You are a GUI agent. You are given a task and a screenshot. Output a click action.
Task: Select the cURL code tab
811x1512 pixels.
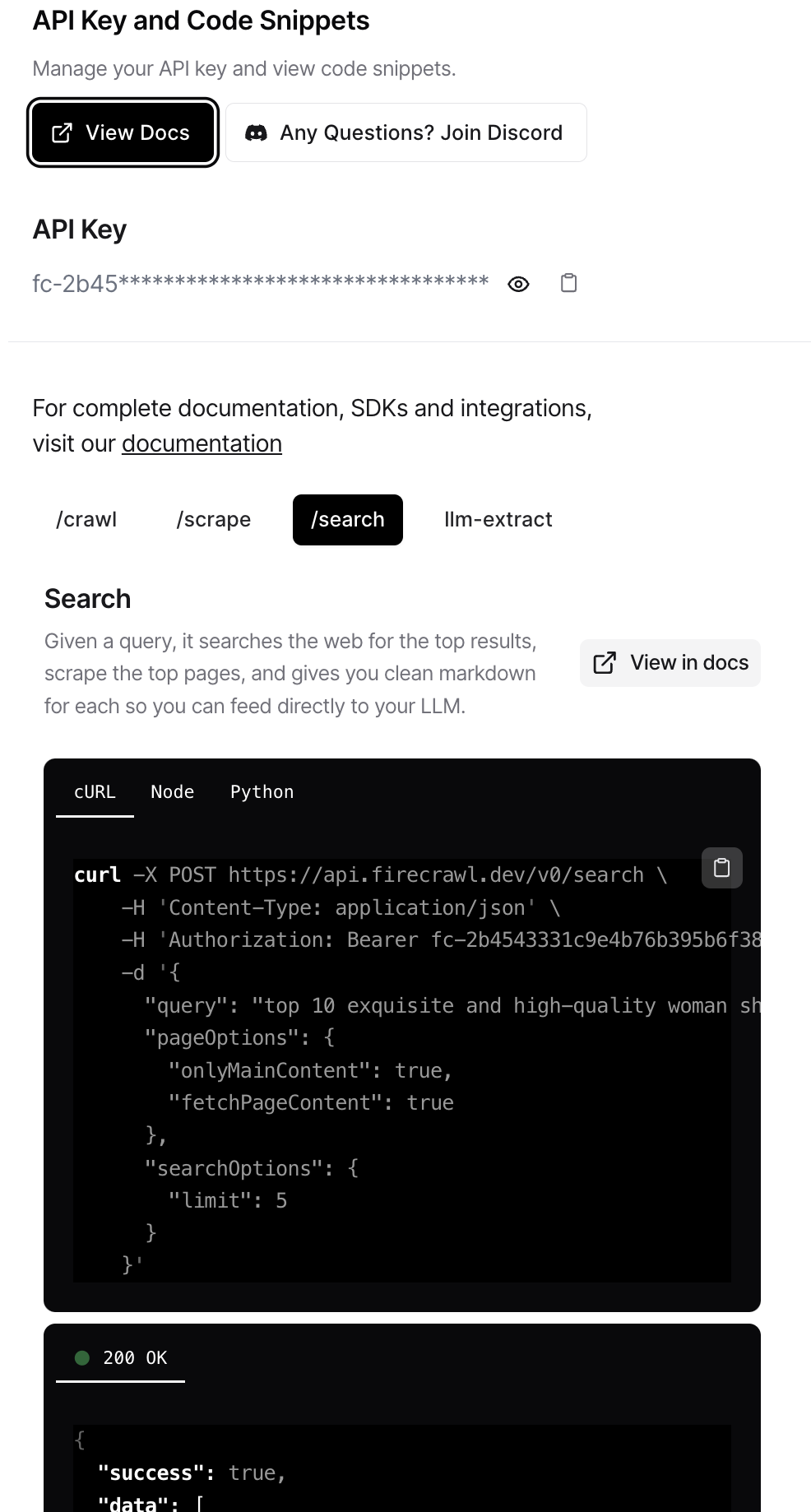click(95, 792)
